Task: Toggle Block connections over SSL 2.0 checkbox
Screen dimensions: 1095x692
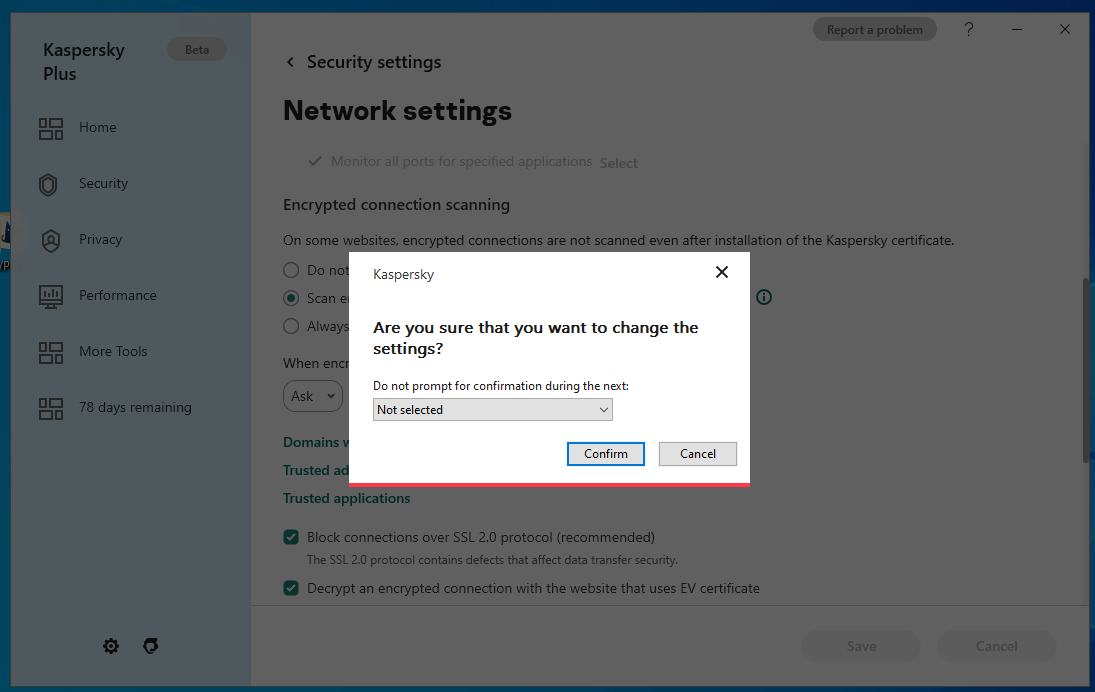Action: click(x=291, y=537)
